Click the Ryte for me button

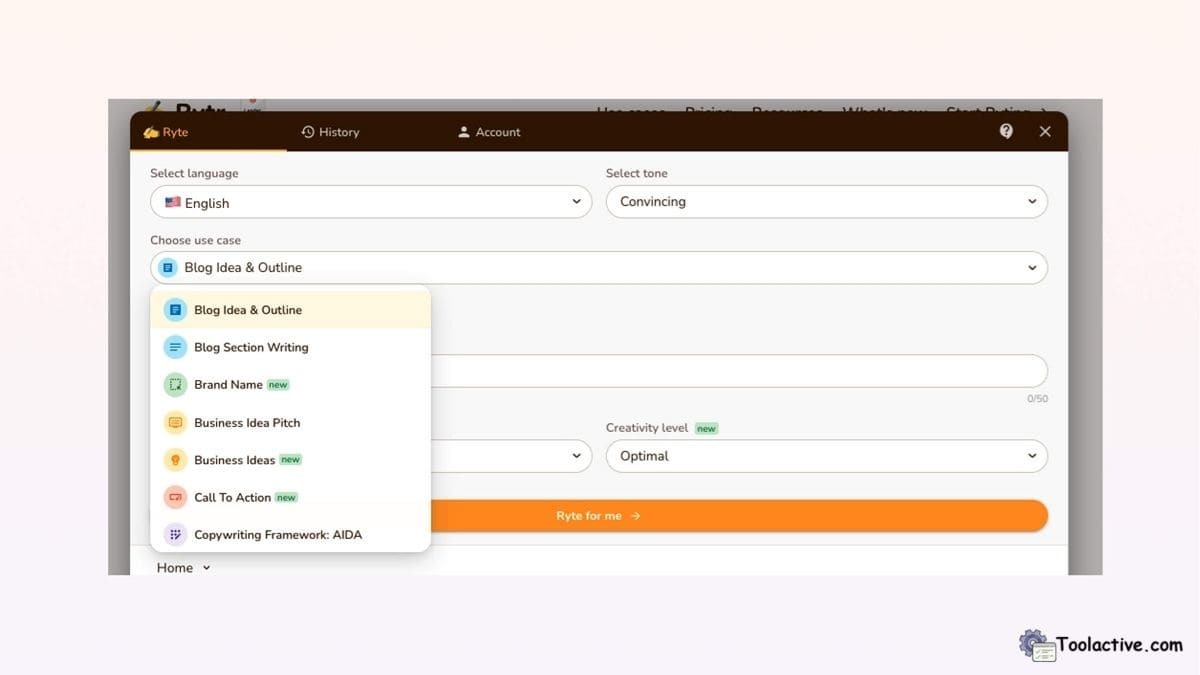point(598,515)
